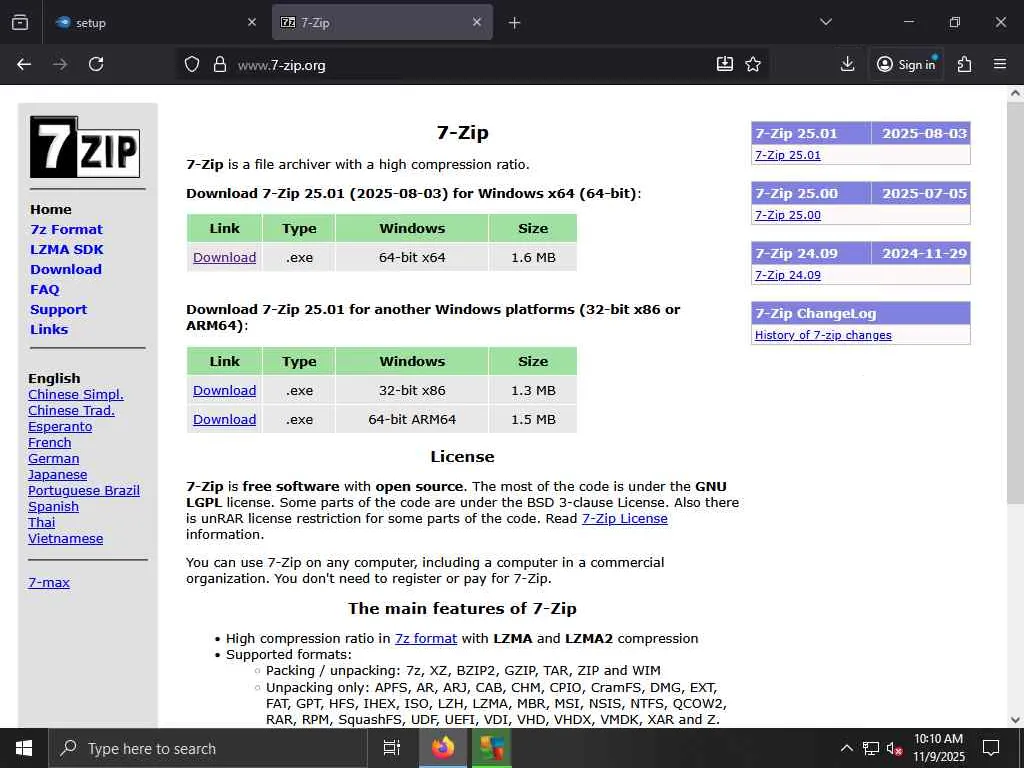The height and width of the screenshot is (768, 1024).
Task: Switch language to Spanish
Action: click(x=54, y=507)
